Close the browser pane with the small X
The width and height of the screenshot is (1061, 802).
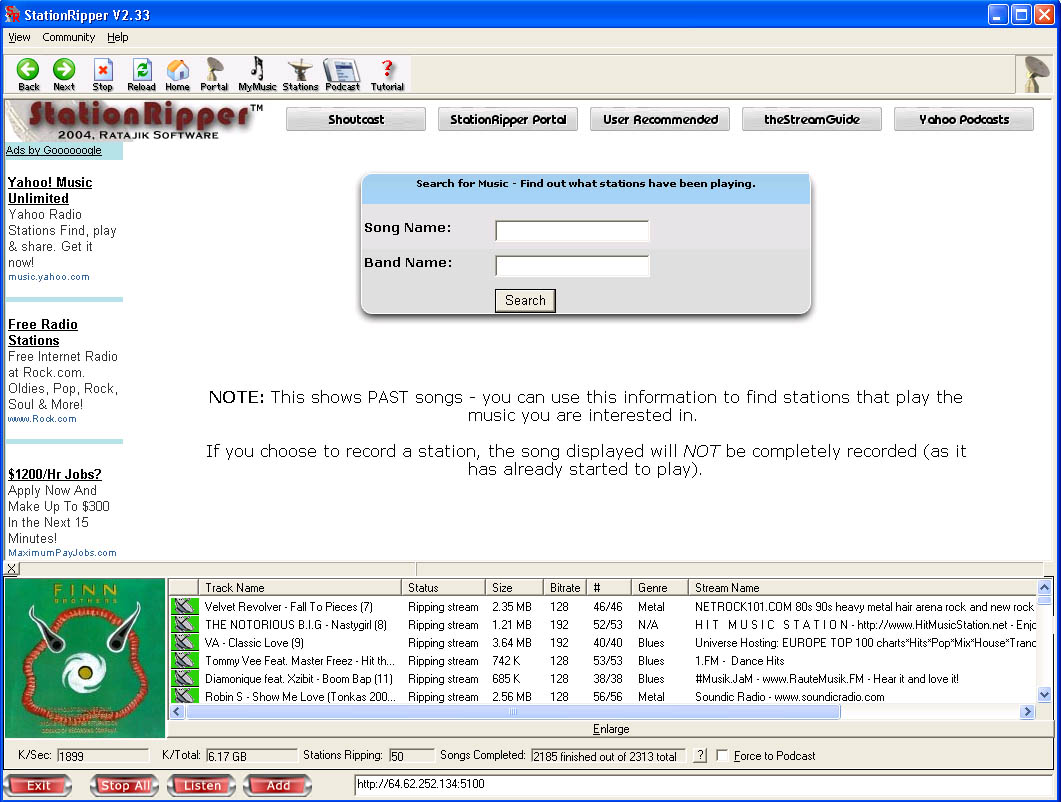click(12, 569)
